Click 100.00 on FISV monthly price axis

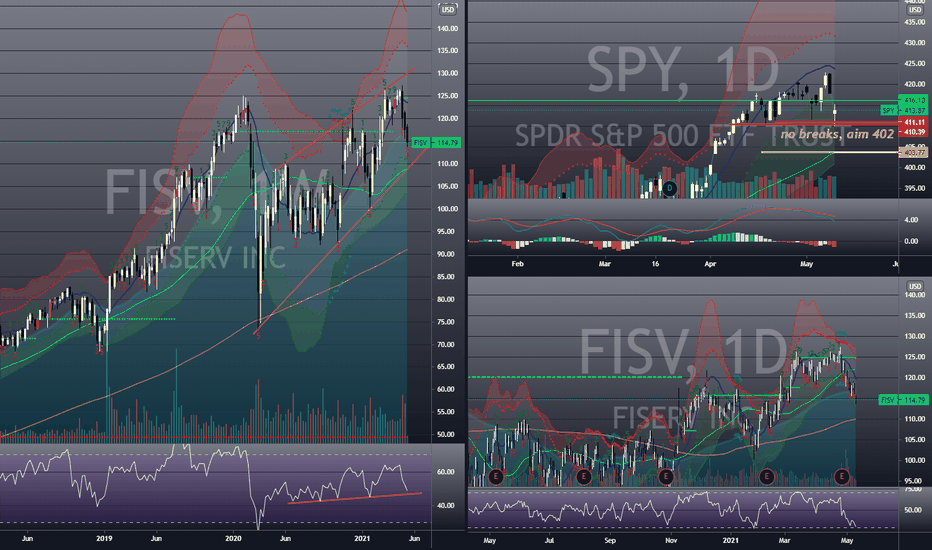click(448, 209)
